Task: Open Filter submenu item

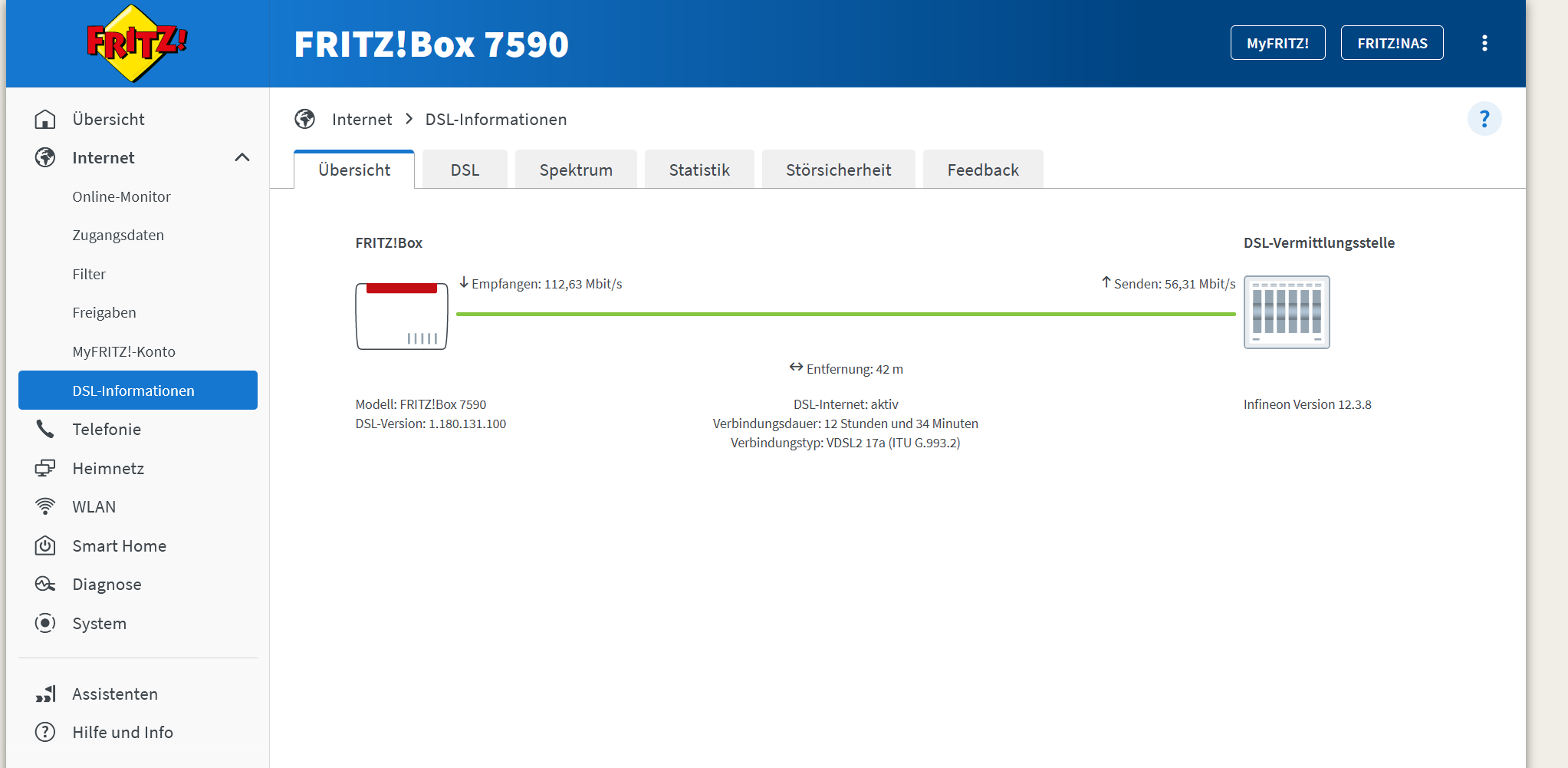Action: click(x=138, y=275)
